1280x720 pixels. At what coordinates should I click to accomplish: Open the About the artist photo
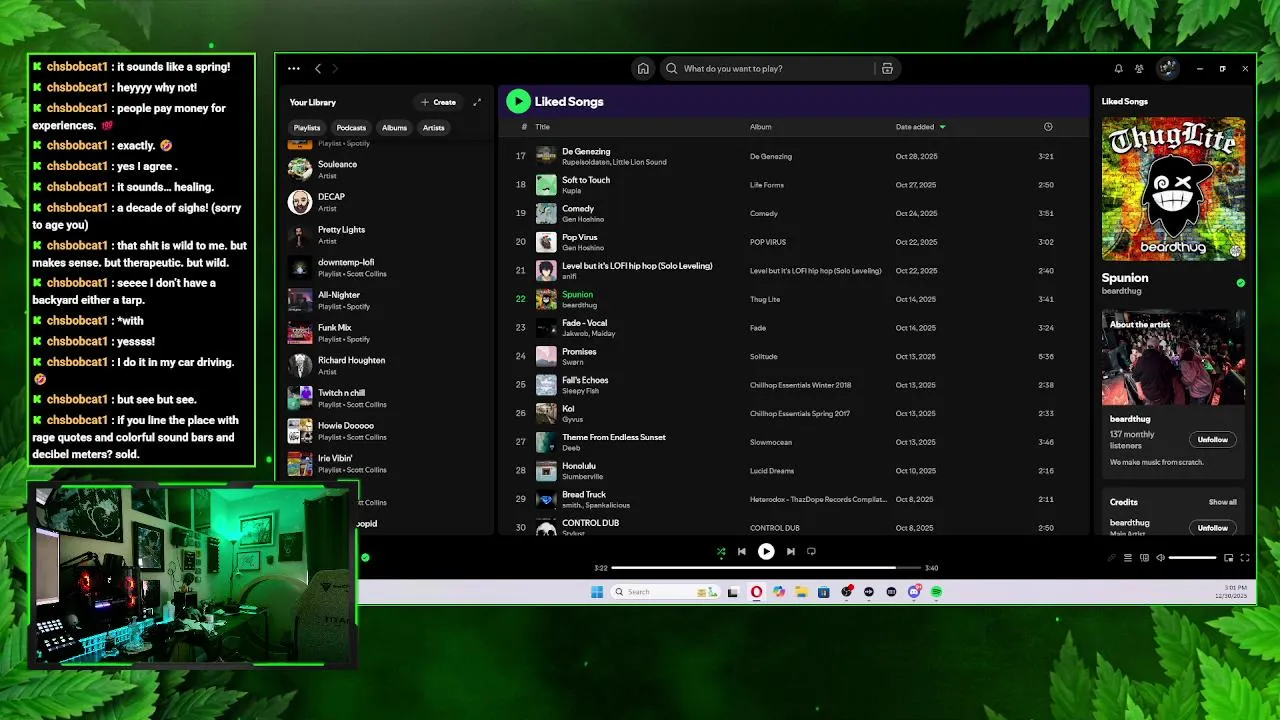1174,357
